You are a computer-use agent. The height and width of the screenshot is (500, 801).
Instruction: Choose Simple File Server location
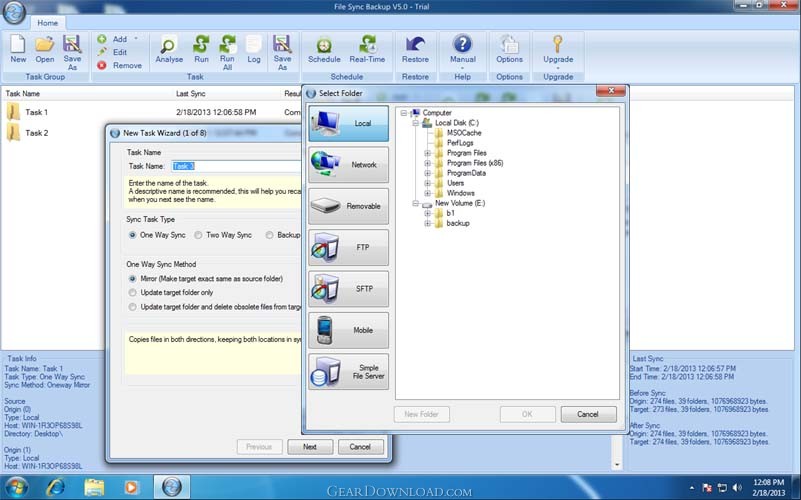click(x=348, y=372)
